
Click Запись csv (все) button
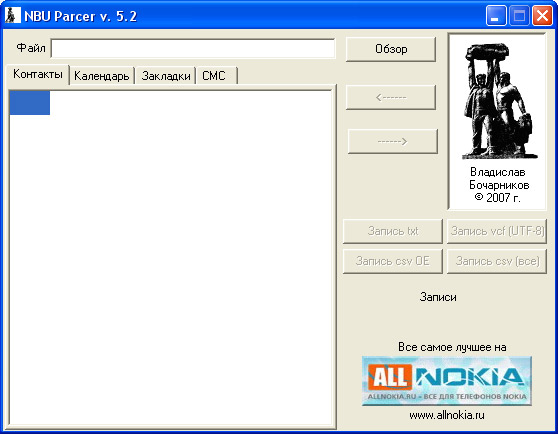click(x=497, y=261)
